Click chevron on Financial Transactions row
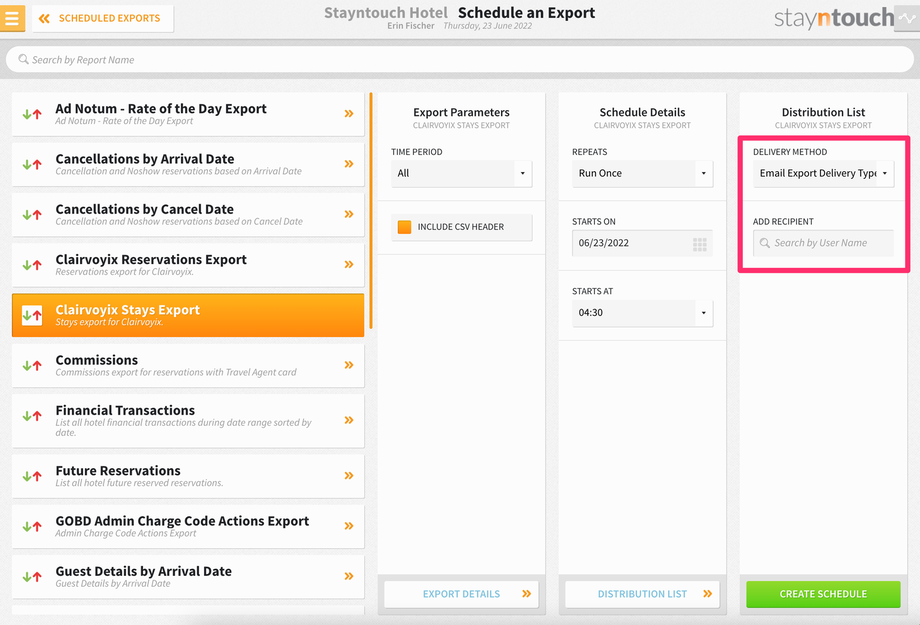The image size is (920, 625). 349,420
